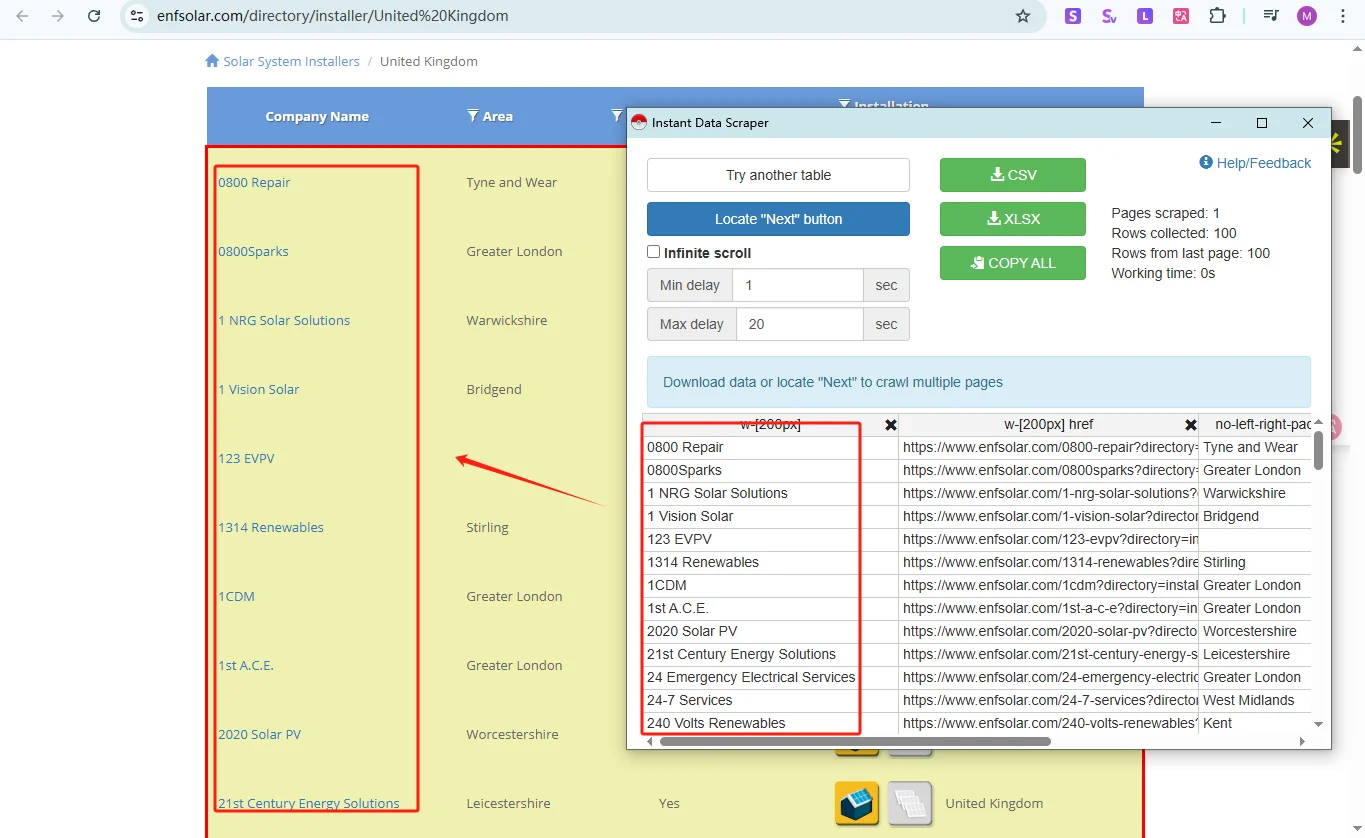This screenshot has width=1365, height=838.
Task: Click the grey solar panels icon for 21st Century Energy Solutions
Action: coord(910,803)
